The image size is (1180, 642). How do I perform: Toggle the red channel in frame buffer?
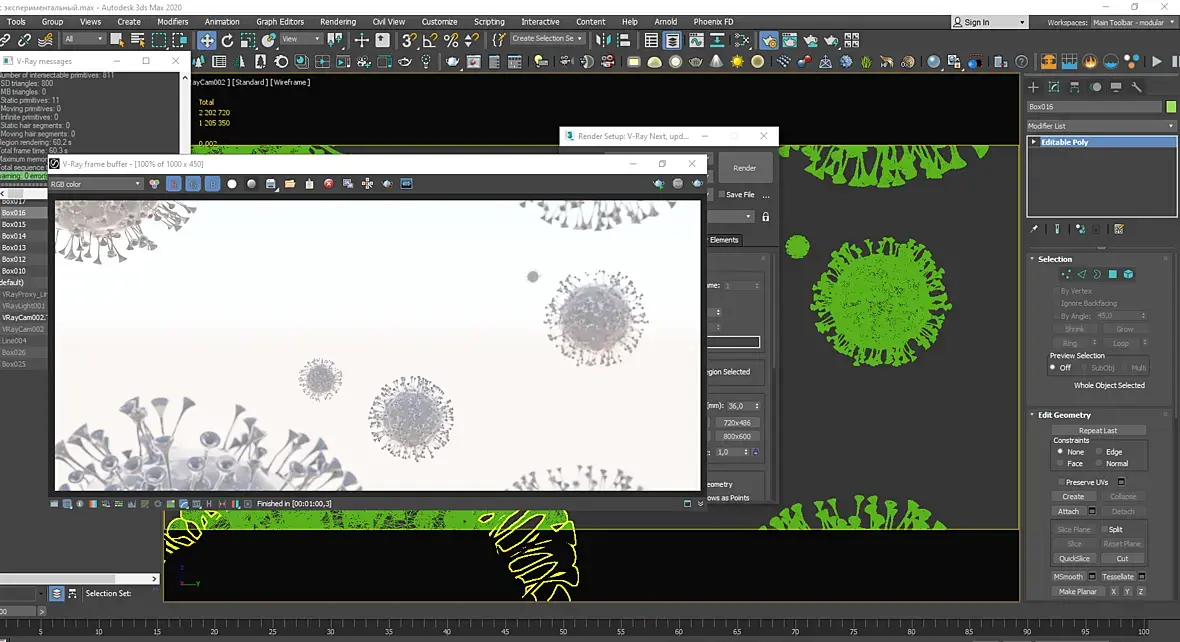174,184
